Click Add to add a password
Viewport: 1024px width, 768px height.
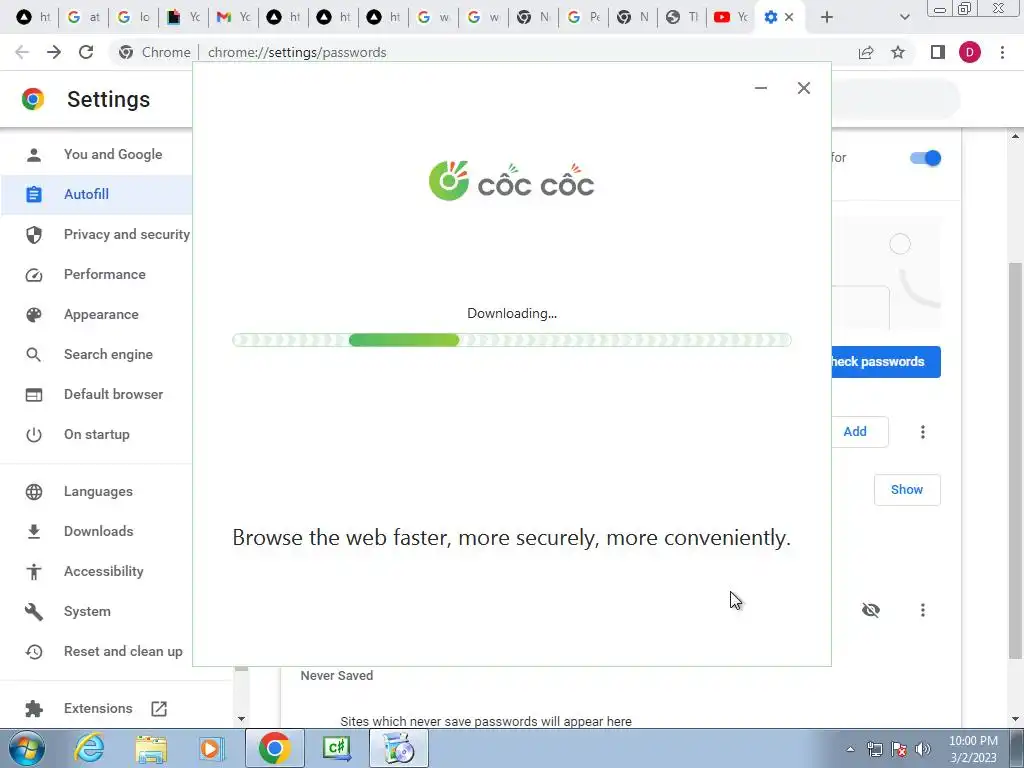pos(859,432)
